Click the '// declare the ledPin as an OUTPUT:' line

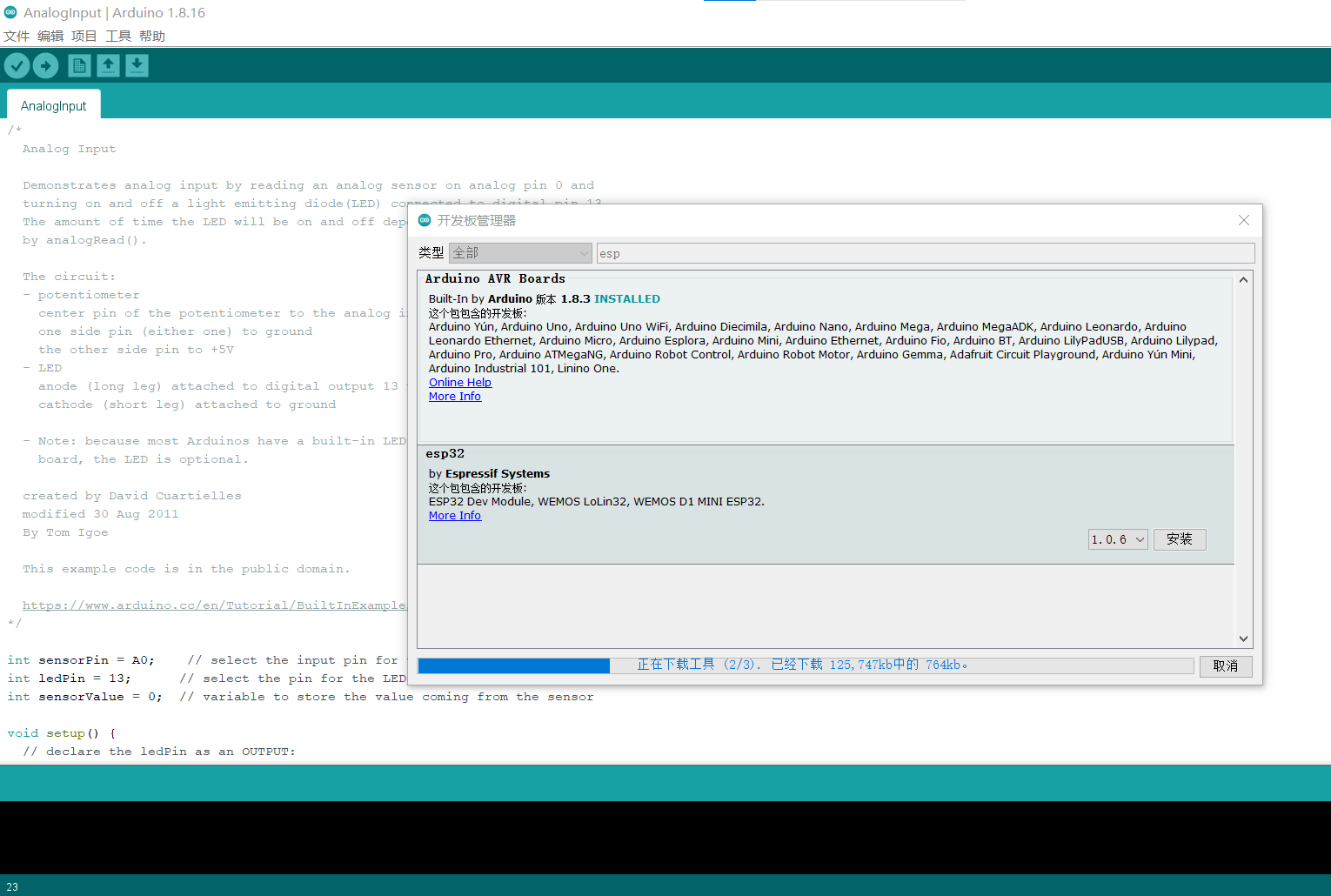159,752
